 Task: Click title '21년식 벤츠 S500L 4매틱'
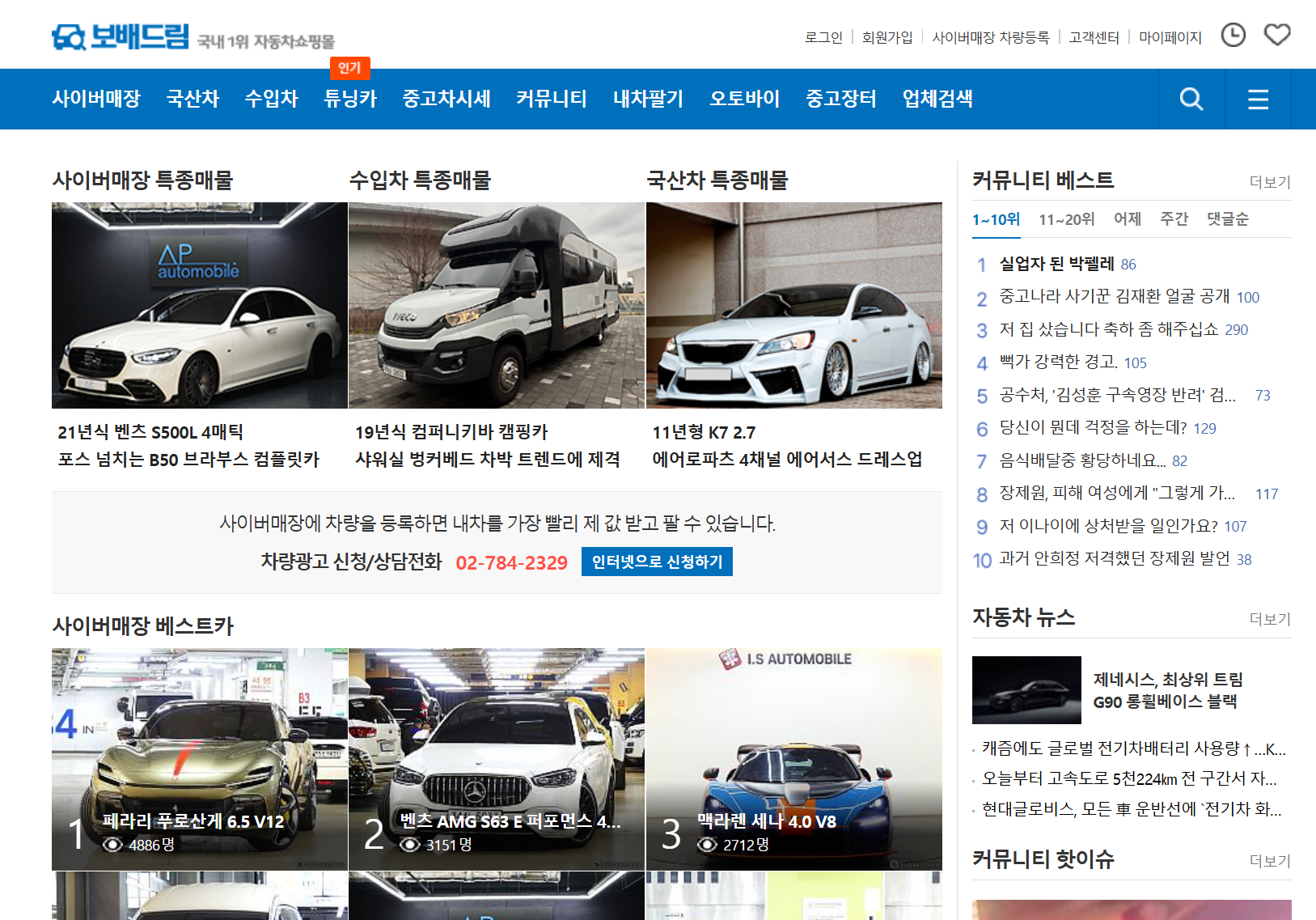(150, 432)
